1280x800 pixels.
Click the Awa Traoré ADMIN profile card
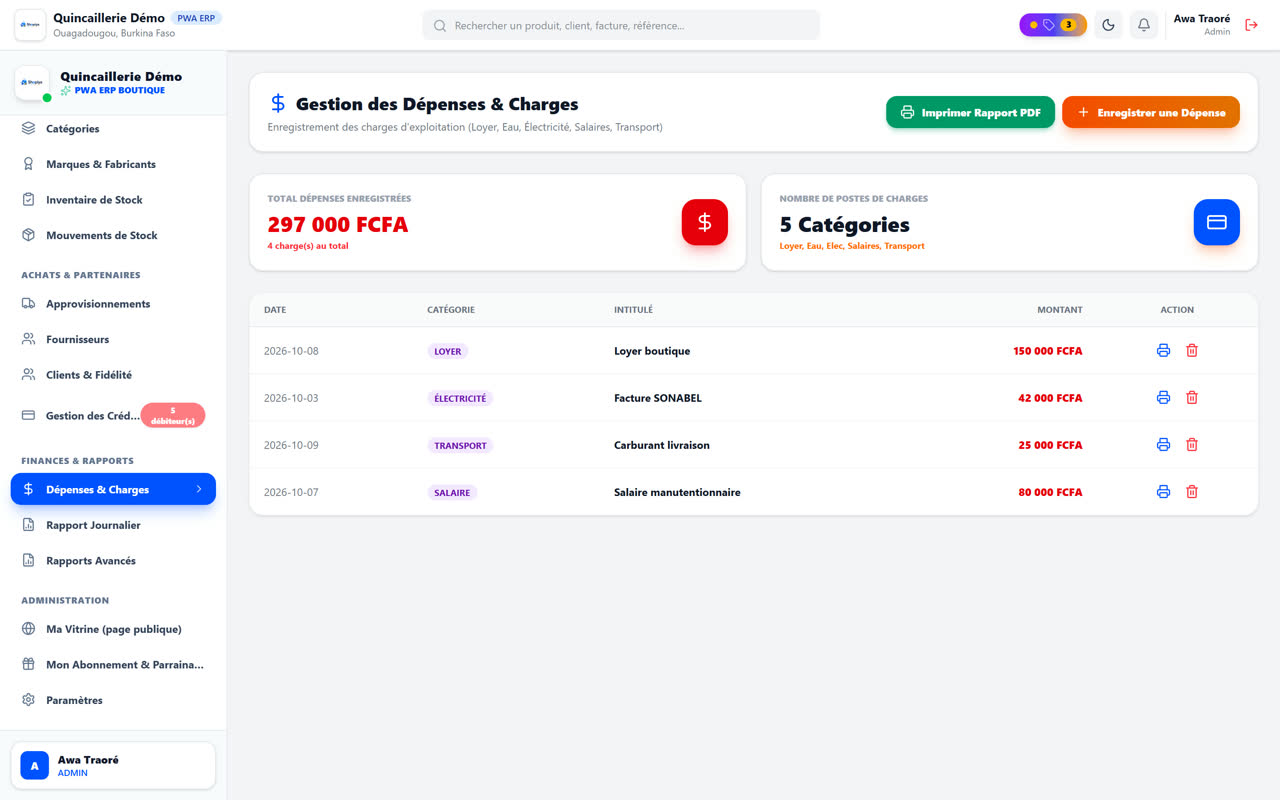point(113,766)
